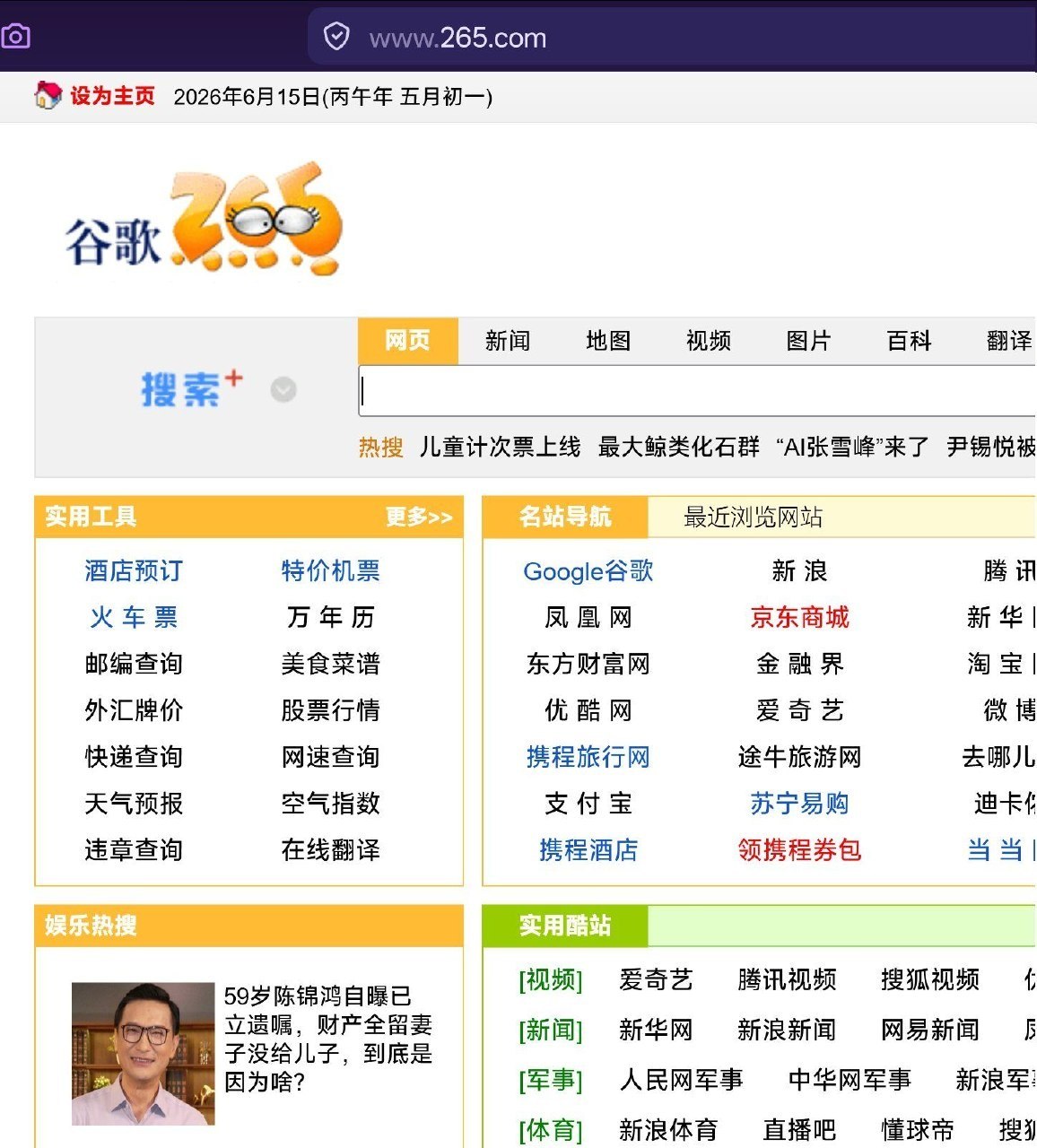Select the 图片 search tab

(x=809, y=341)
